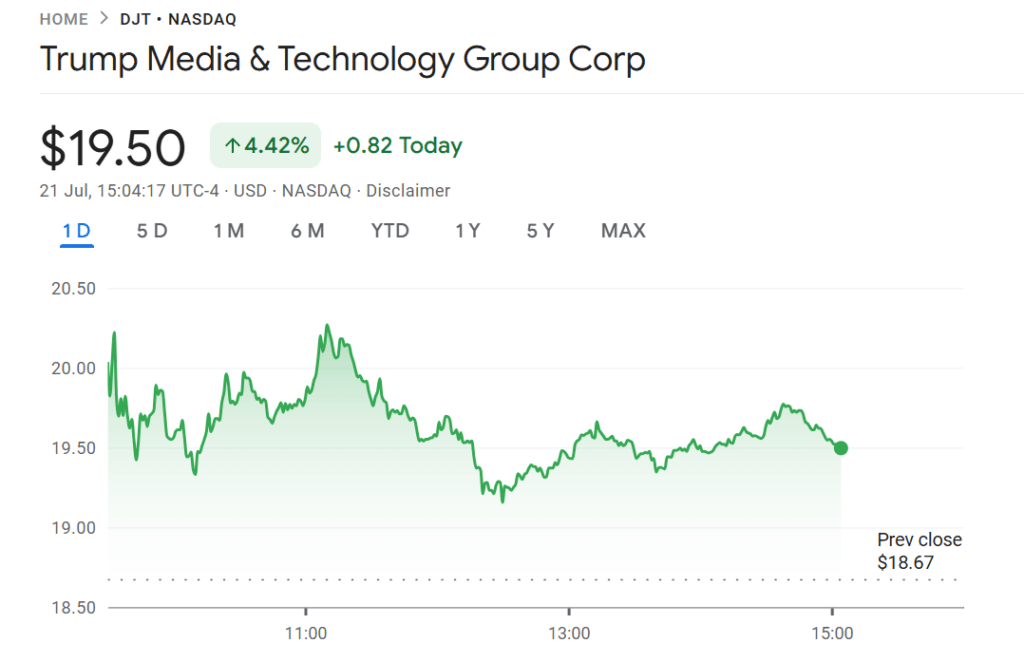This screenshot has width=1024, height=662.
Task: Click the 13:00 time axis label
Action: [x=570, y=633]
